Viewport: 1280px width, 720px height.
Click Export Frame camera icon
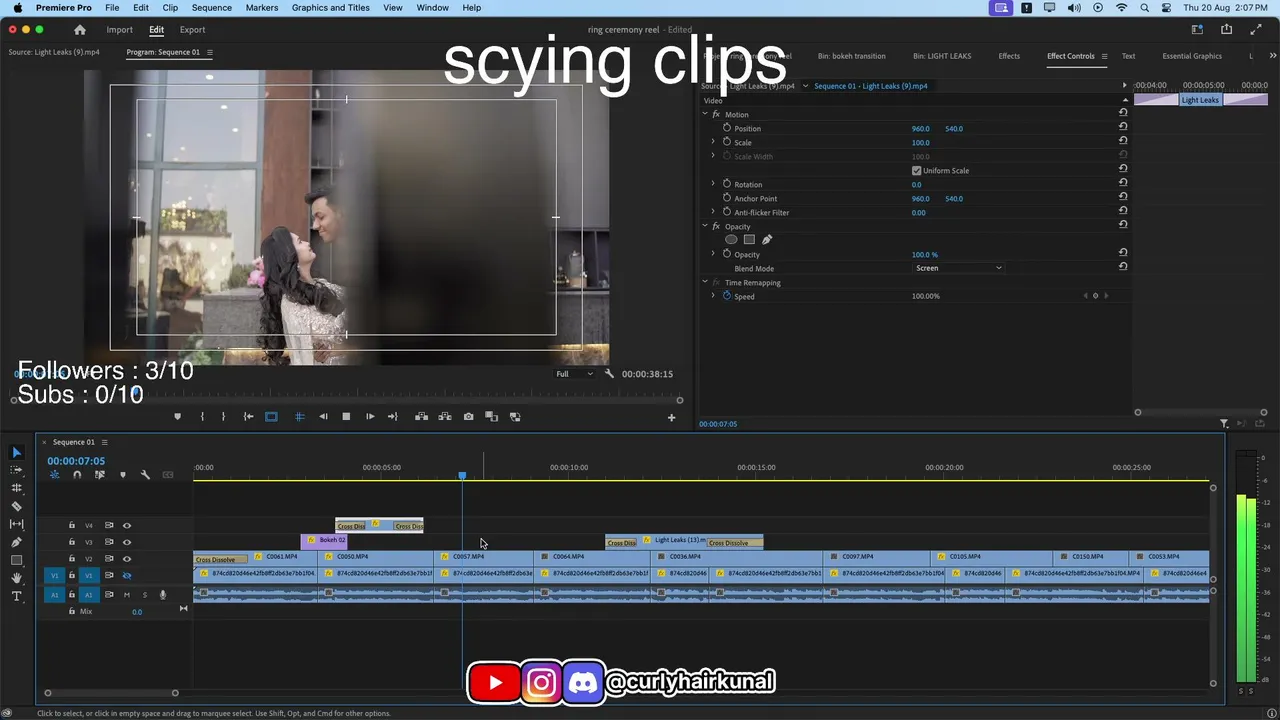tap(468, 417)
